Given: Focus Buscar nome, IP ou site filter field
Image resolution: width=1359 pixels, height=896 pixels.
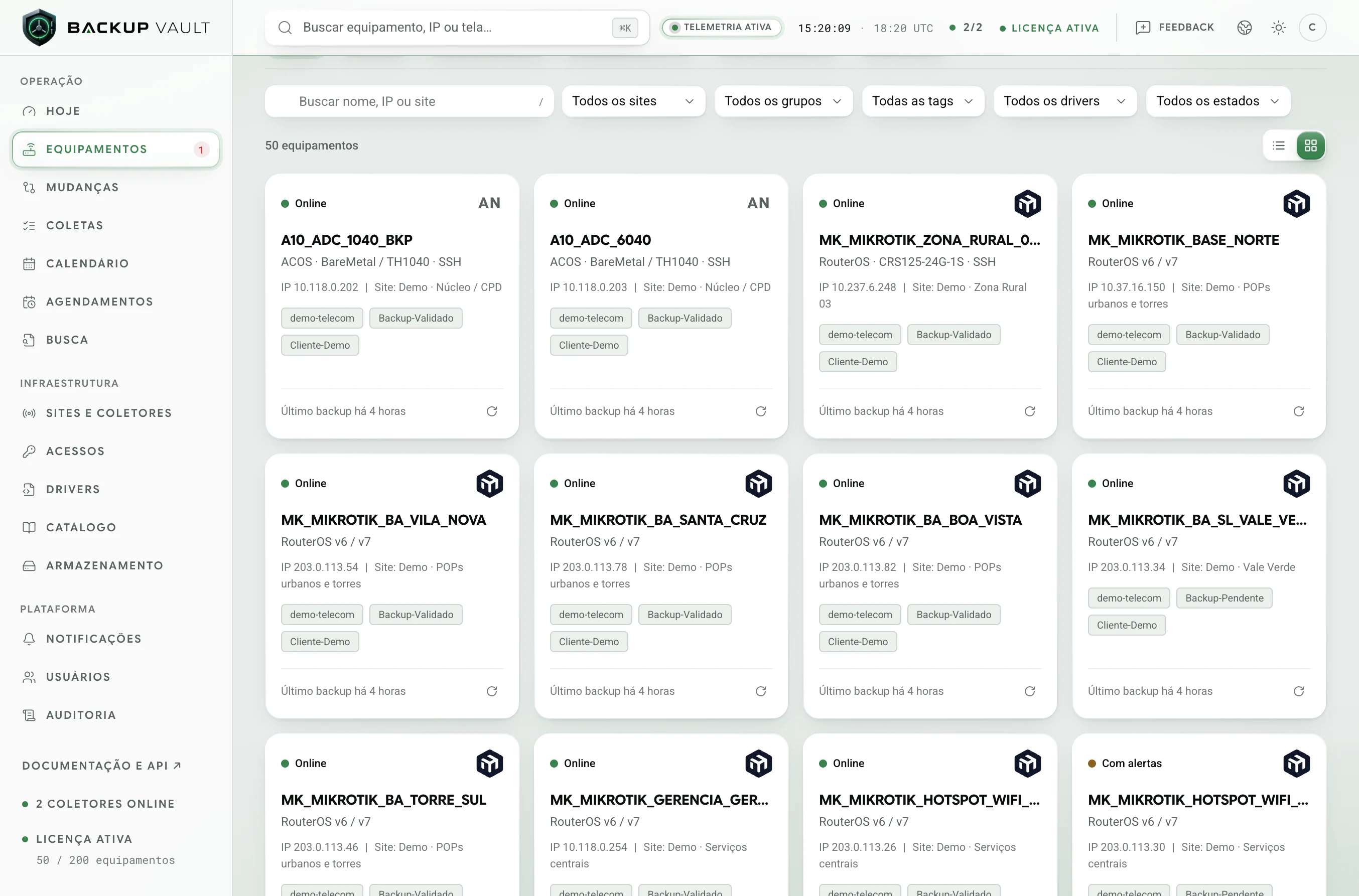Looking at the screenshot, I should click(409, 101).
